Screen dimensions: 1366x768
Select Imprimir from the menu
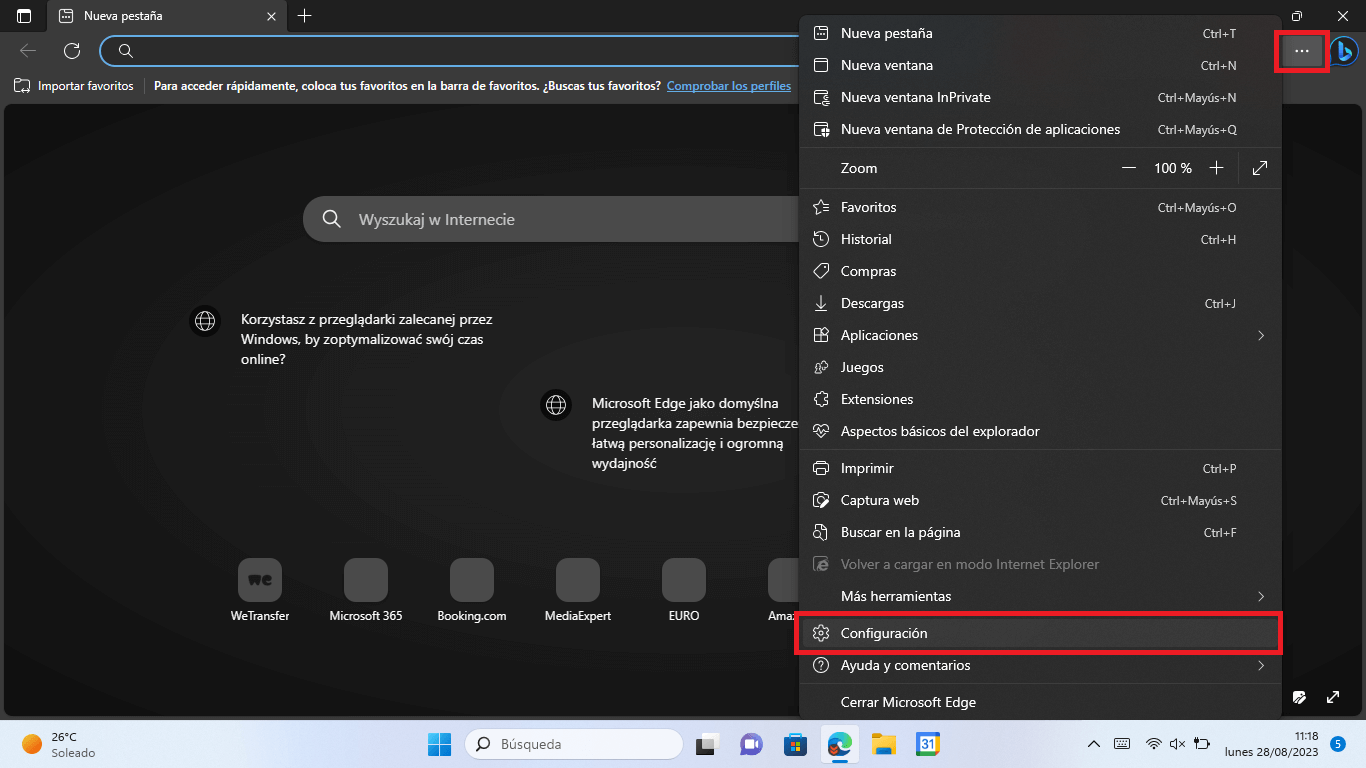[1040, 468]
